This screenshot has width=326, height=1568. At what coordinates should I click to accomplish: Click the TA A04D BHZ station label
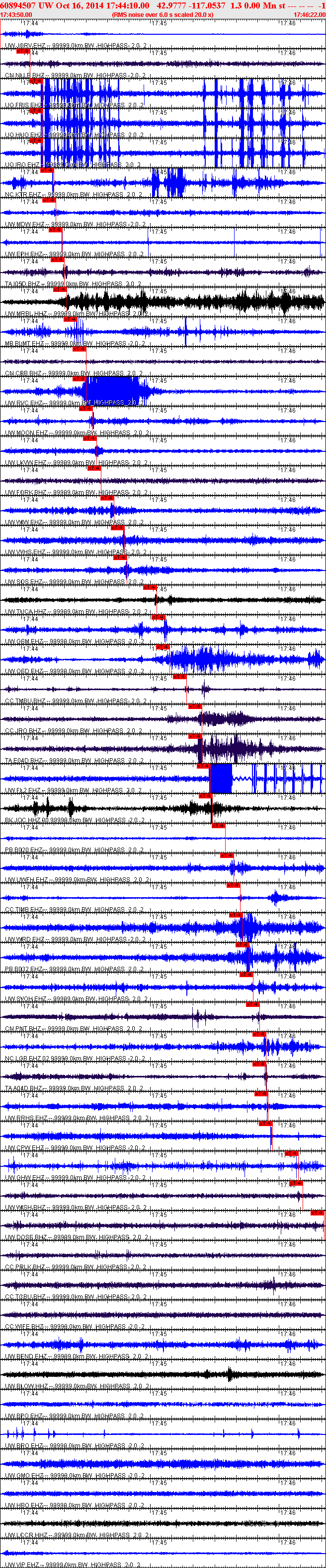coord(24,1089)
